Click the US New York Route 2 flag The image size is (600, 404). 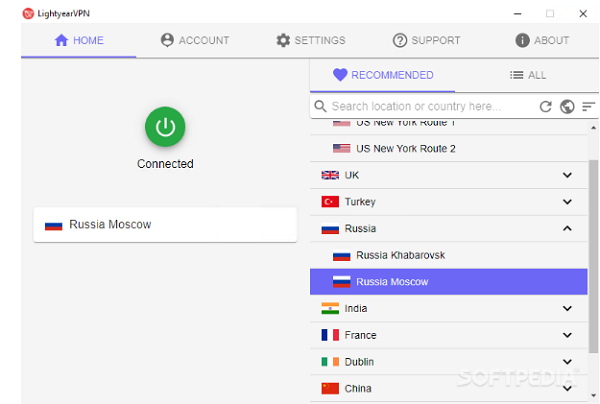coord(342,148)
